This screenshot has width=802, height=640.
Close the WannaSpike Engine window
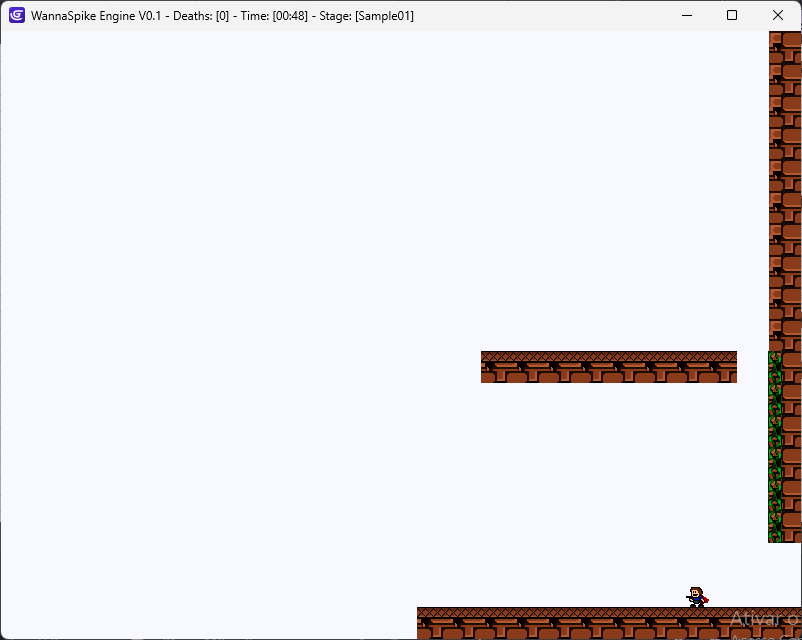point(777,15)
